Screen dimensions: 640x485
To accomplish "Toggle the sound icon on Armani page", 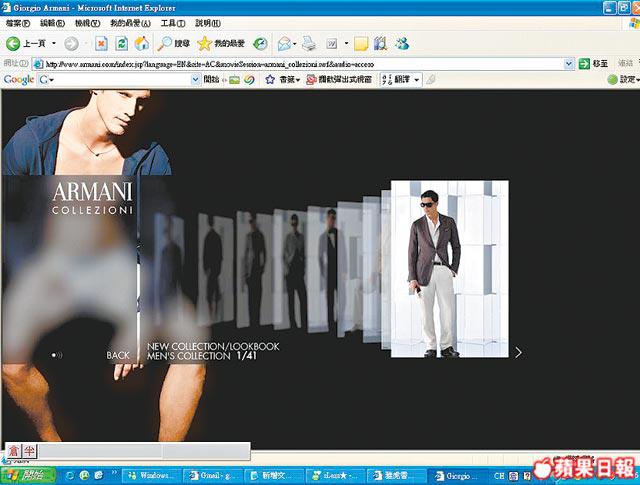I will pos(57,355).
